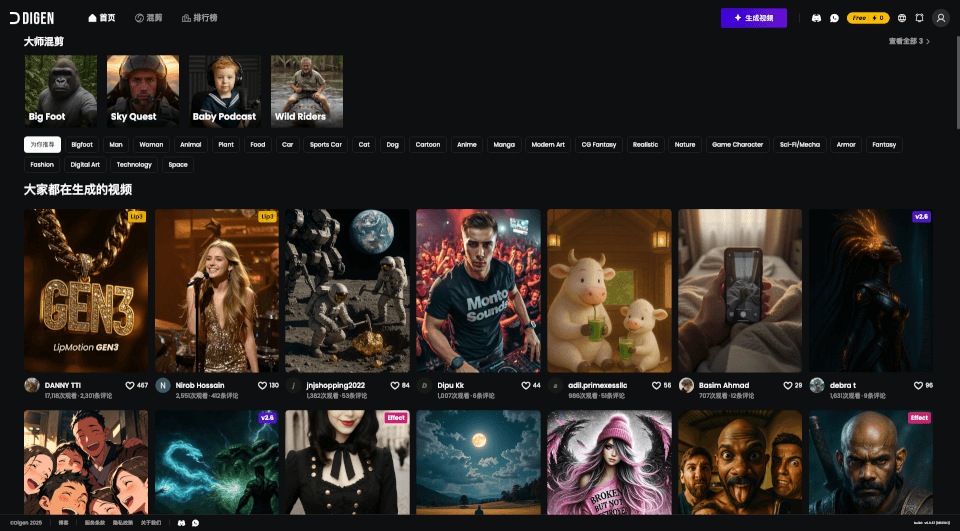Open WhatsApp link in the top header
Screen dimensions: 960x531
tap(834, 18)
